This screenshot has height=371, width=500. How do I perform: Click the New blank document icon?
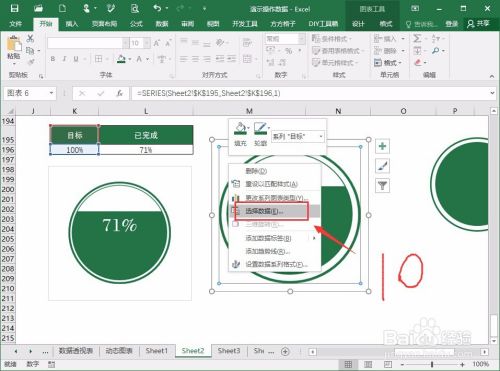[x=62, y=8]
